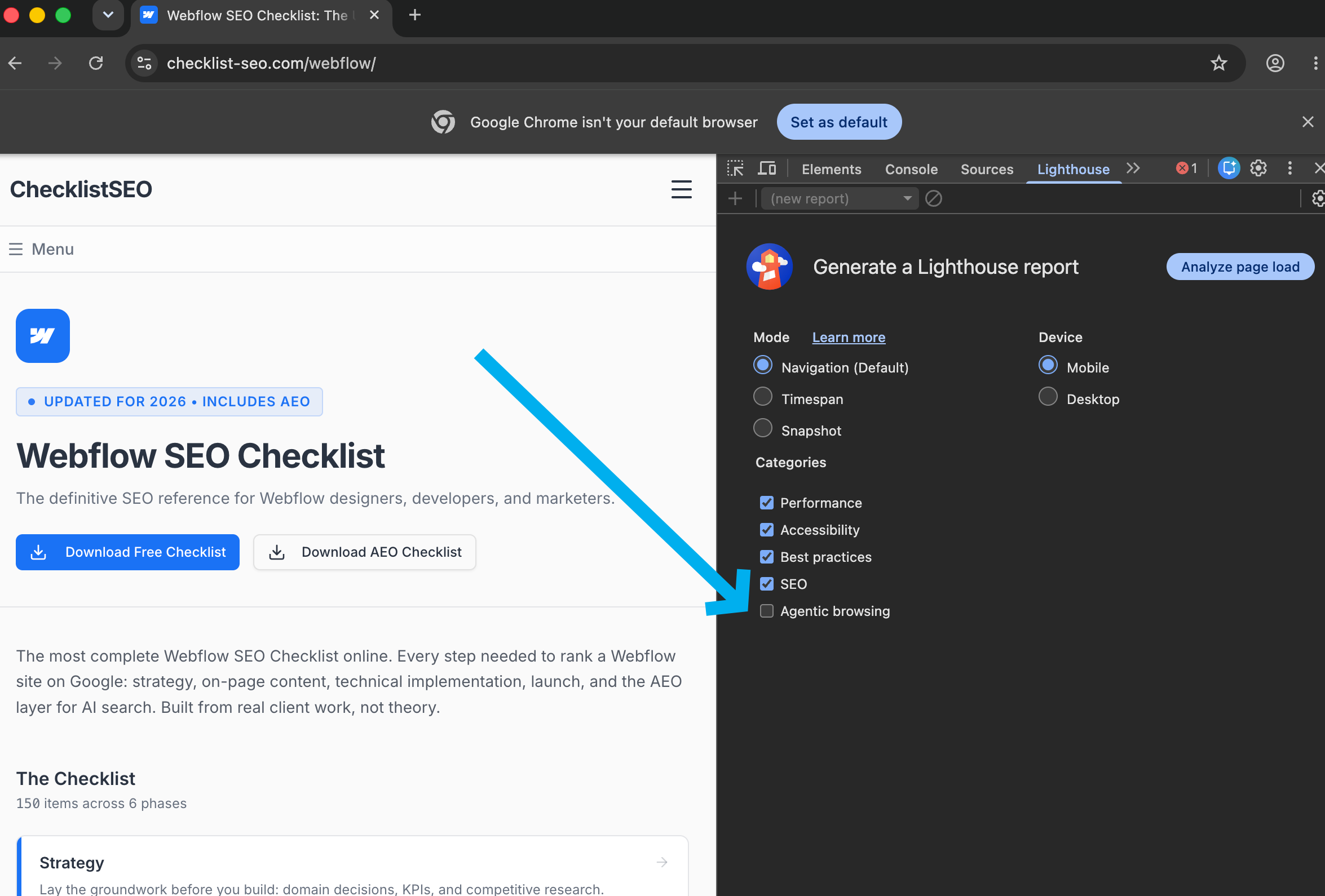Image resolution: width=1325 pixels, height=896 pixels.
Task: Open the (new report) dropdown
Action: (839, 199)
